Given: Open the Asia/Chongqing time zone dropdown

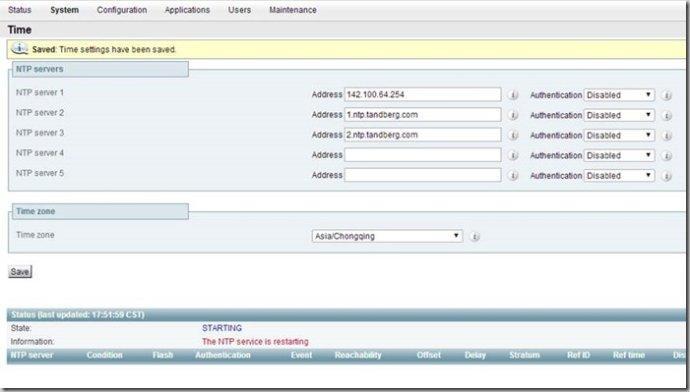Looking at the screenshot, I should [387, 236].
